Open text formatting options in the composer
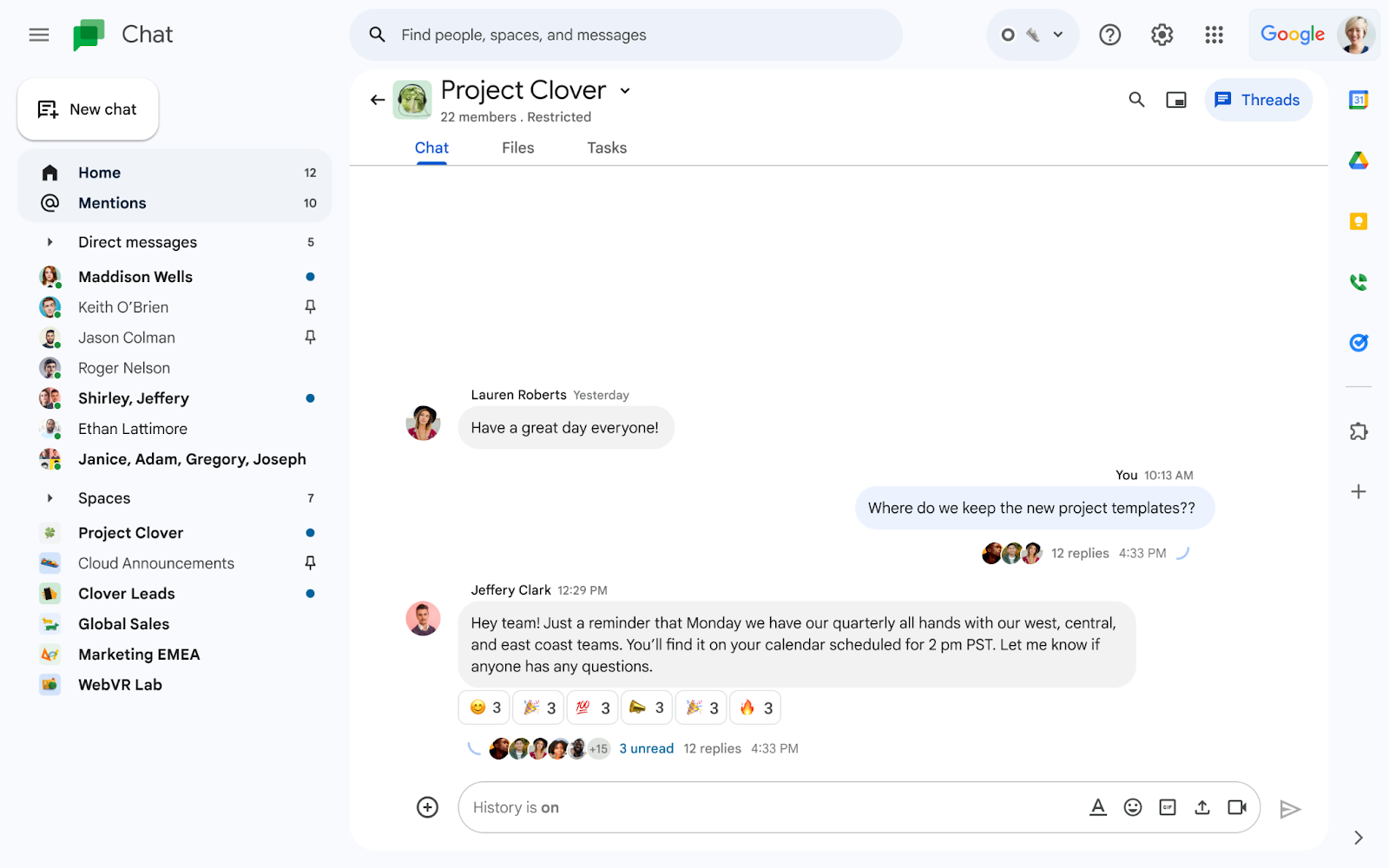This screenshot has height=868, width=1389. click(1098, 807)
